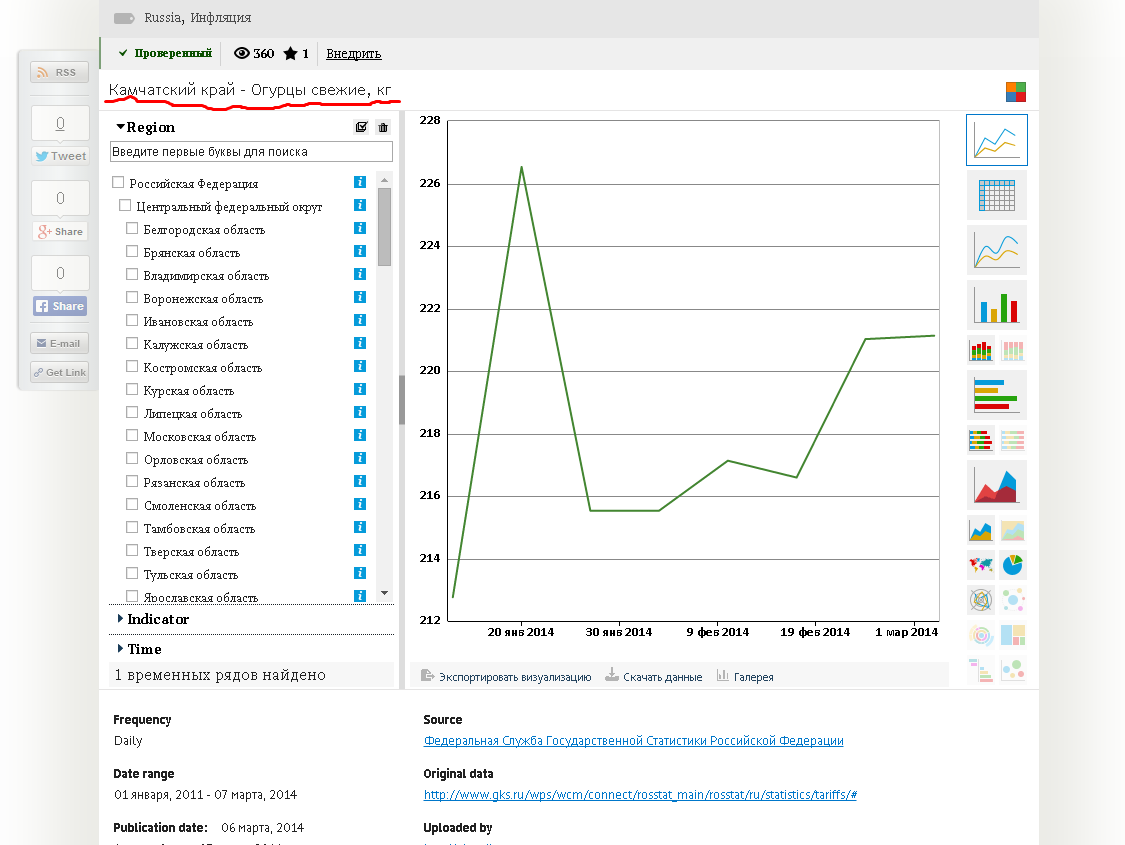This screenshot has height=845, width=1125.
Task: Choose the vertical bar chart icon
Action: tap(997, 304)
